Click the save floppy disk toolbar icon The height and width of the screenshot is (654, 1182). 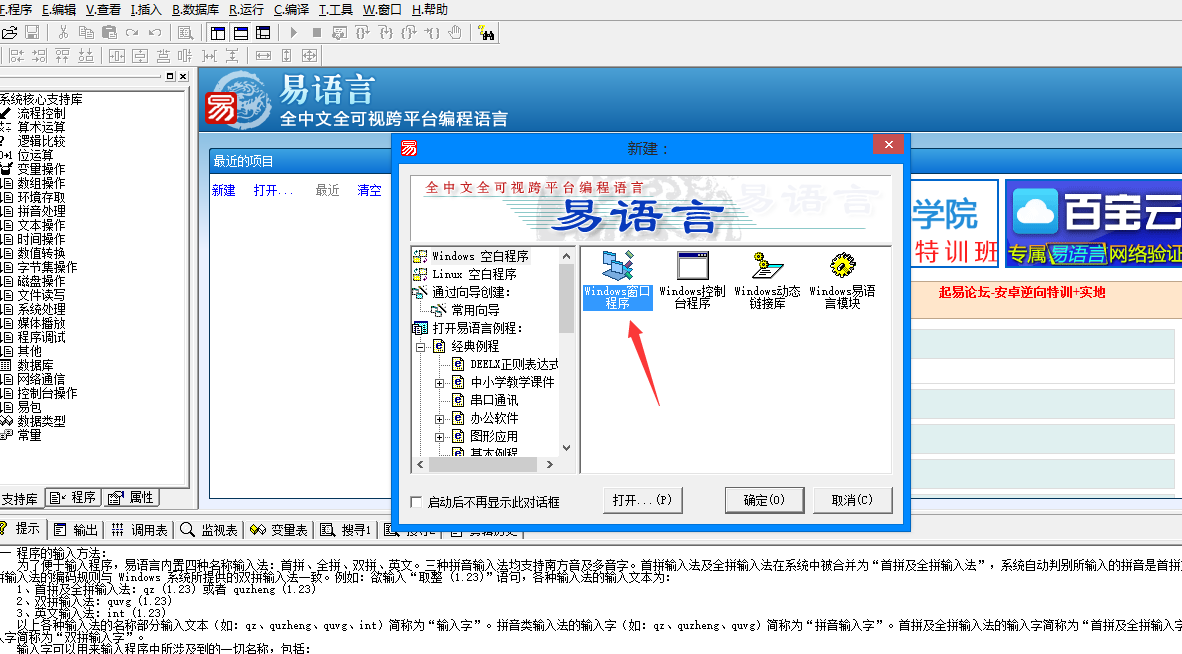[x=32, y=32]
